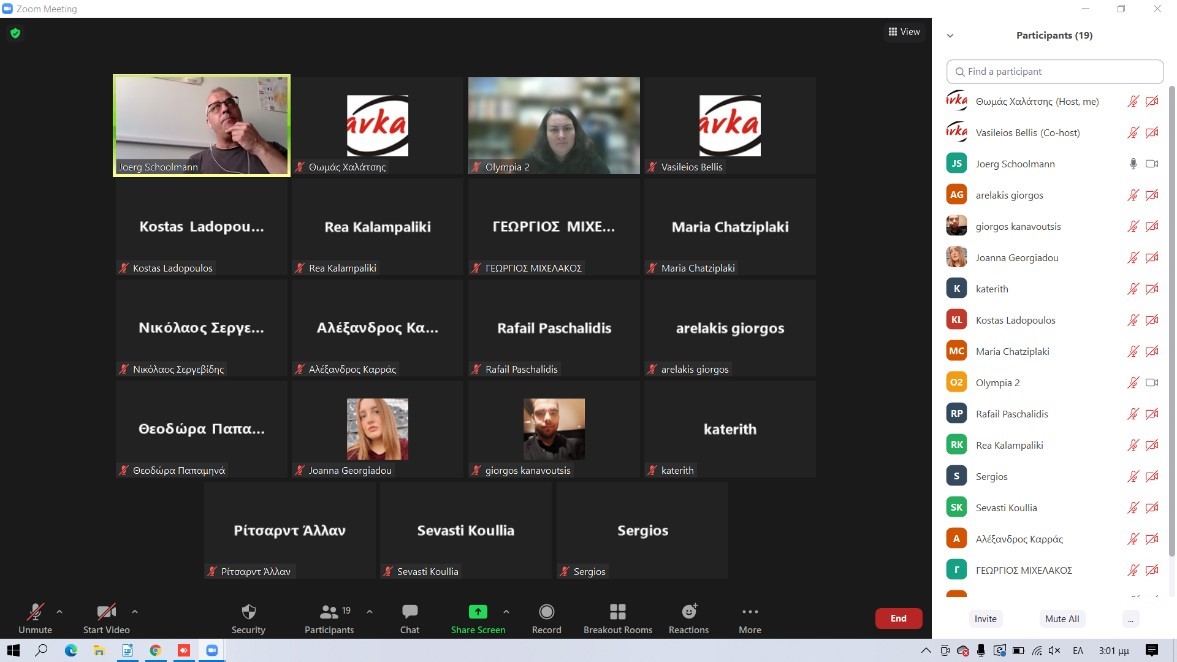
Task: Click the green encryption shield icon
Action: click(x=15, y=33)
